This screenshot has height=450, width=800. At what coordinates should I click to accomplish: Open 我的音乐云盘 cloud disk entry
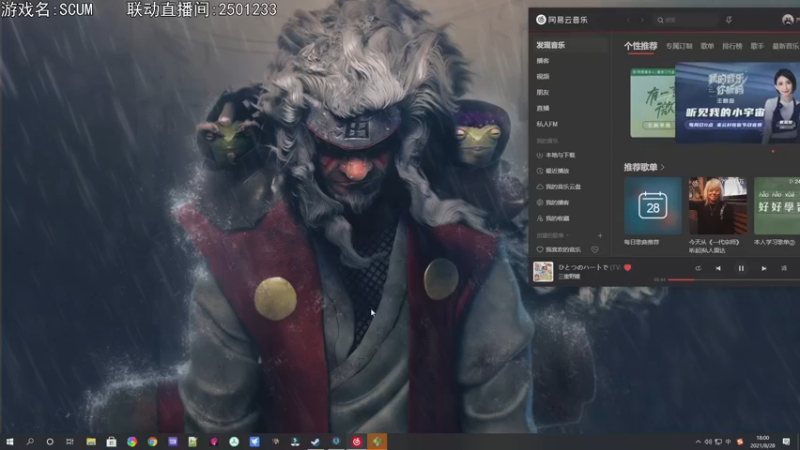point(559,187)
